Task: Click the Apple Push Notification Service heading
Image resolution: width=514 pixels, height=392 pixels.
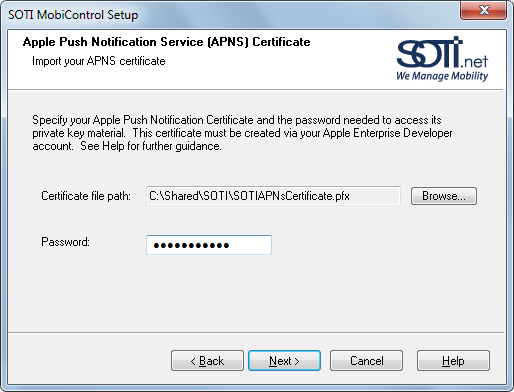Action: pyautogui.click(x=166, y=42)
